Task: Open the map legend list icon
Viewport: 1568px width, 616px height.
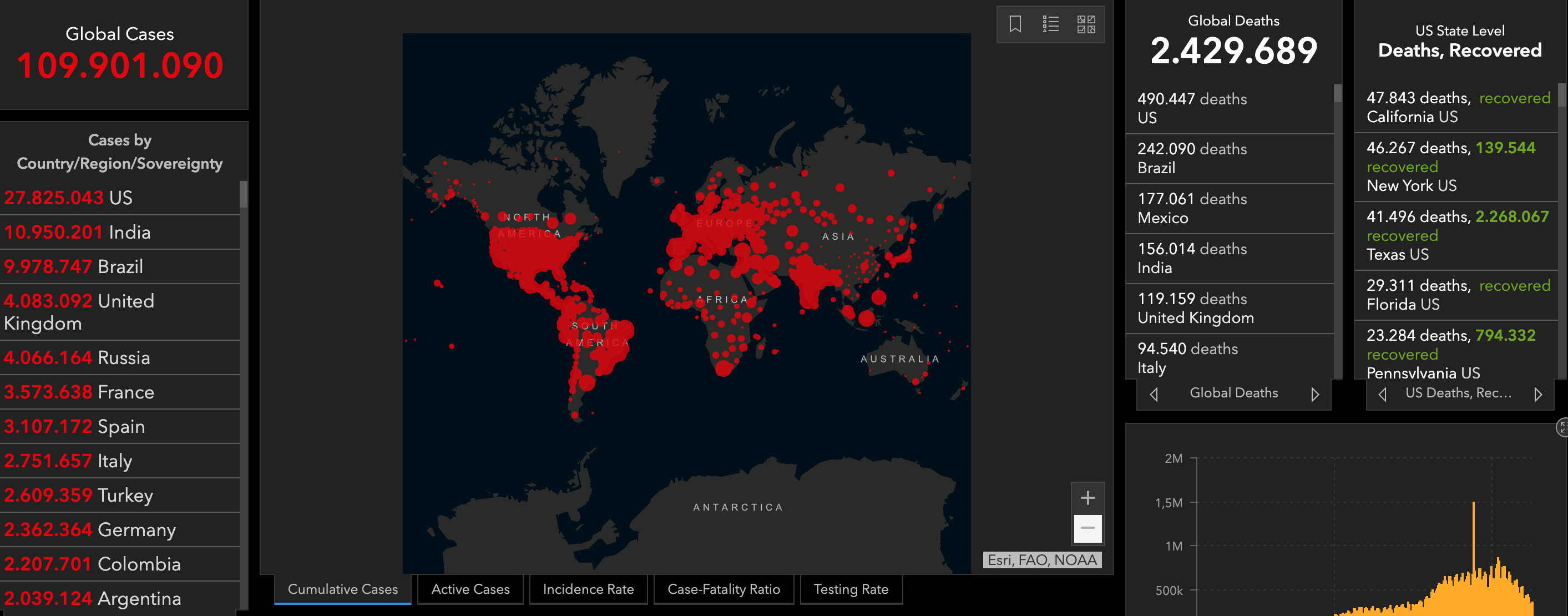Action: point(1050,24)
